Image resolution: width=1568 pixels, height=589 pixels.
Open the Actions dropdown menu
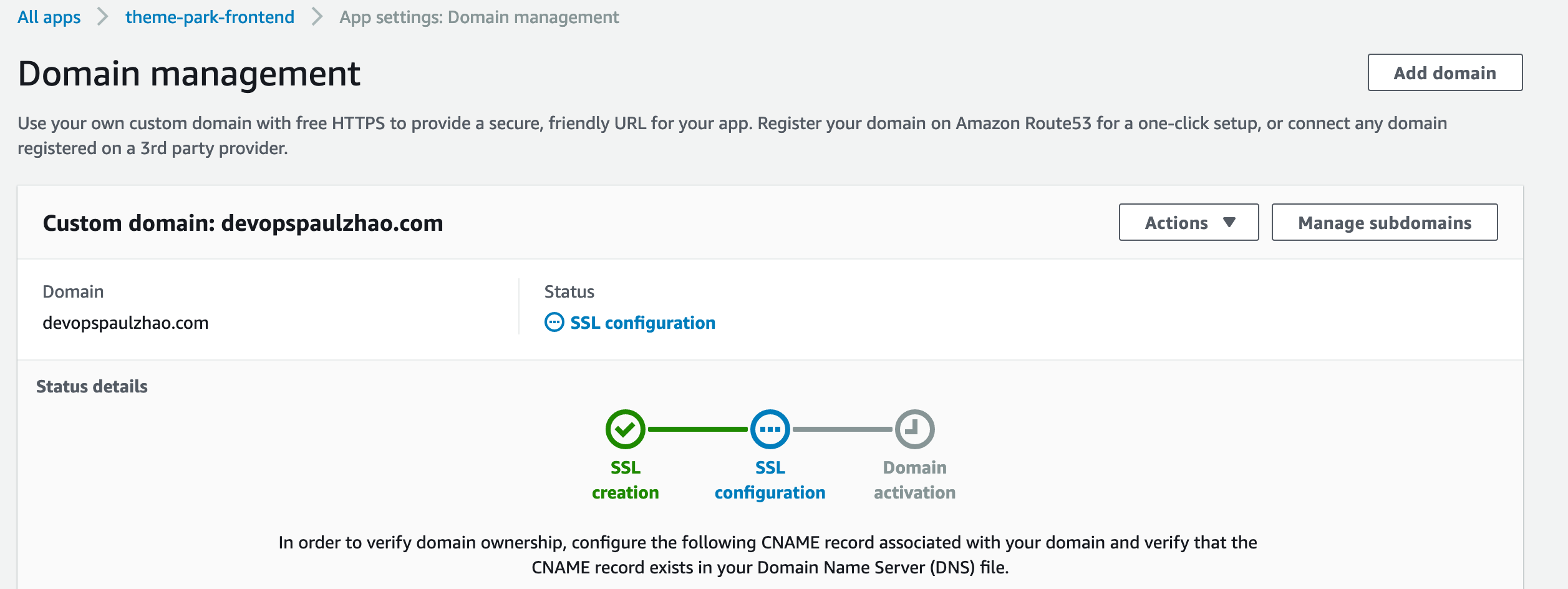click(1188, 222)
